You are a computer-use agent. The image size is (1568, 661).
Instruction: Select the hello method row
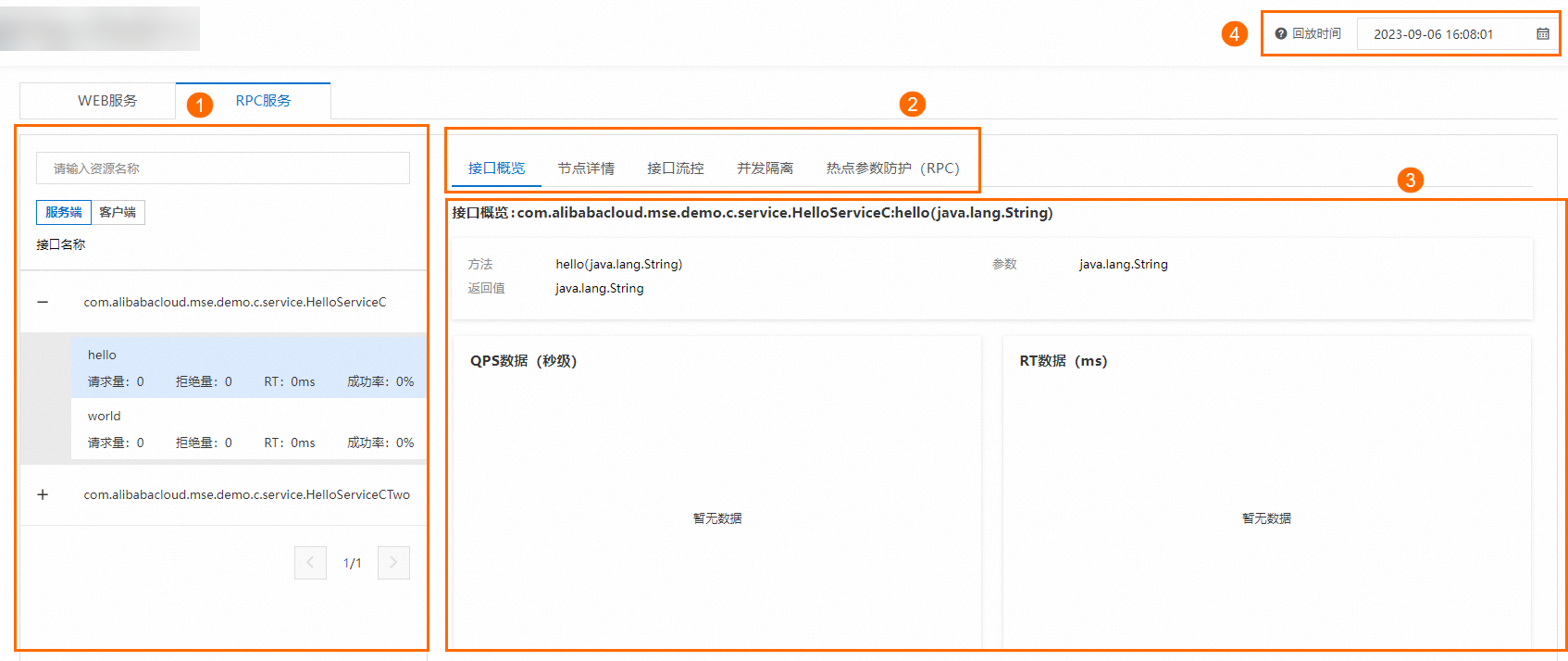point(249,368)
